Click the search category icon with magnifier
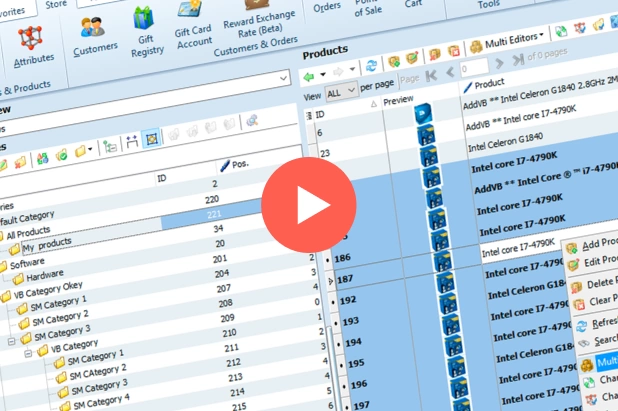This screenshot has height=411, width=618. [252, 121]
